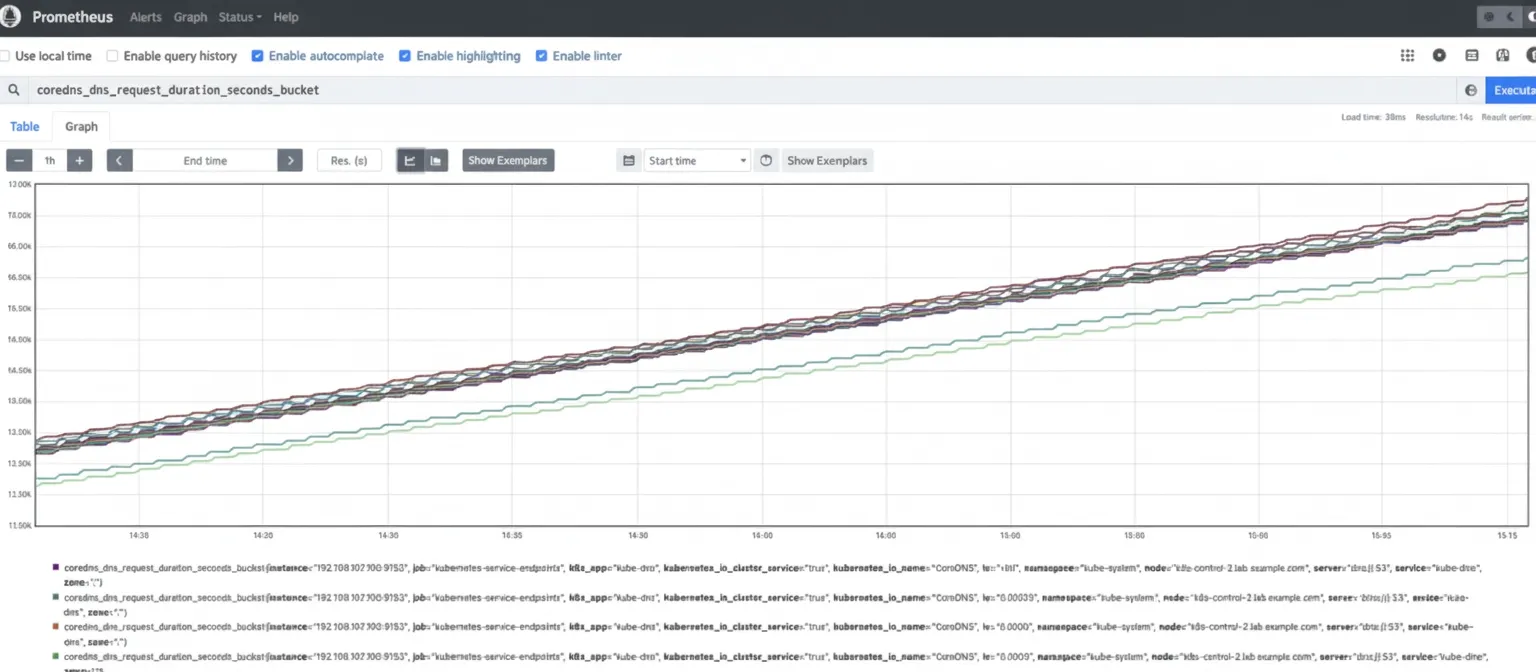Open the Alerts page in the navbar
The image size is (1536, 672).
pos(146,17)
